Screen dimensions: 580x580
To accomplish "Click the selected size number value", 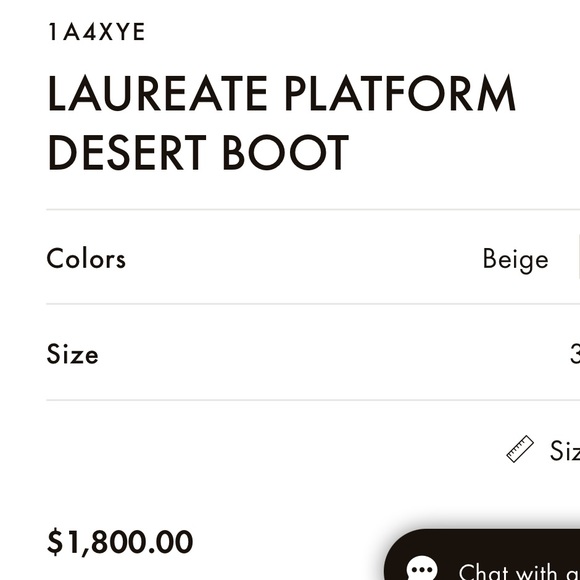I will pyautogui.click(x=575, y=354).
